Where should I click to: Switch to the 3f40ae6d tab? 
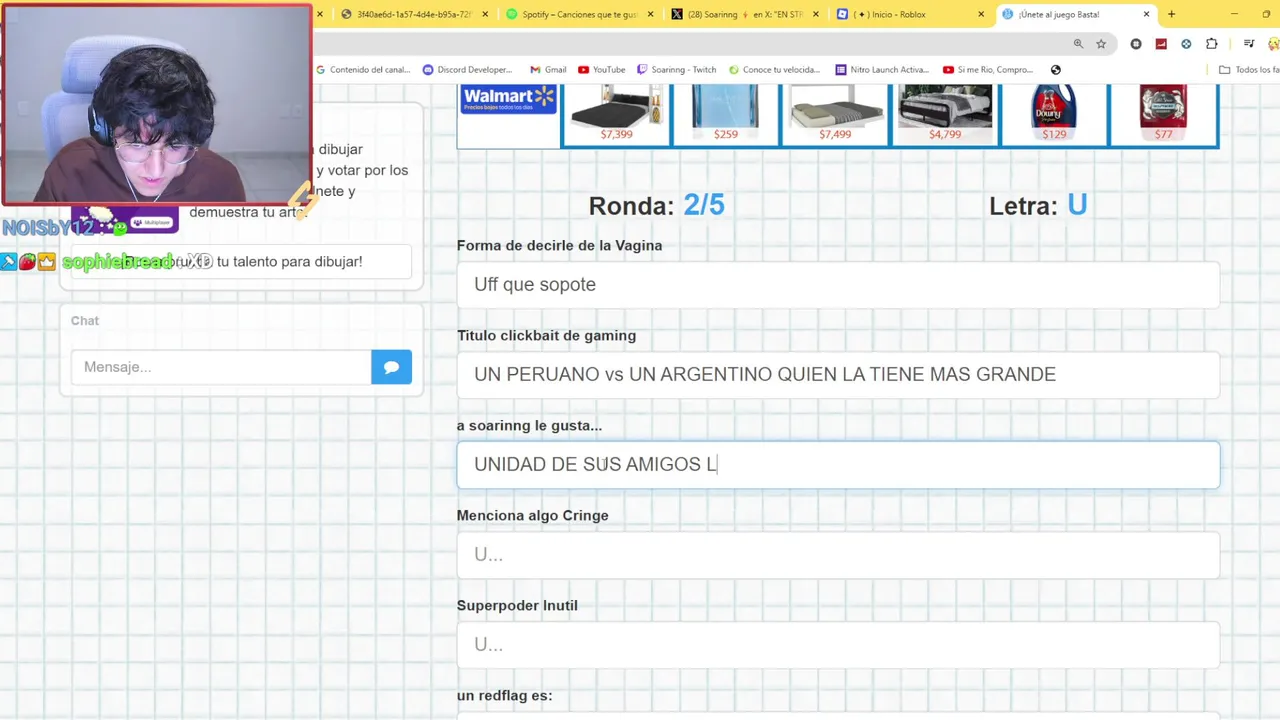pyautogui.click(x=408, y=14)
